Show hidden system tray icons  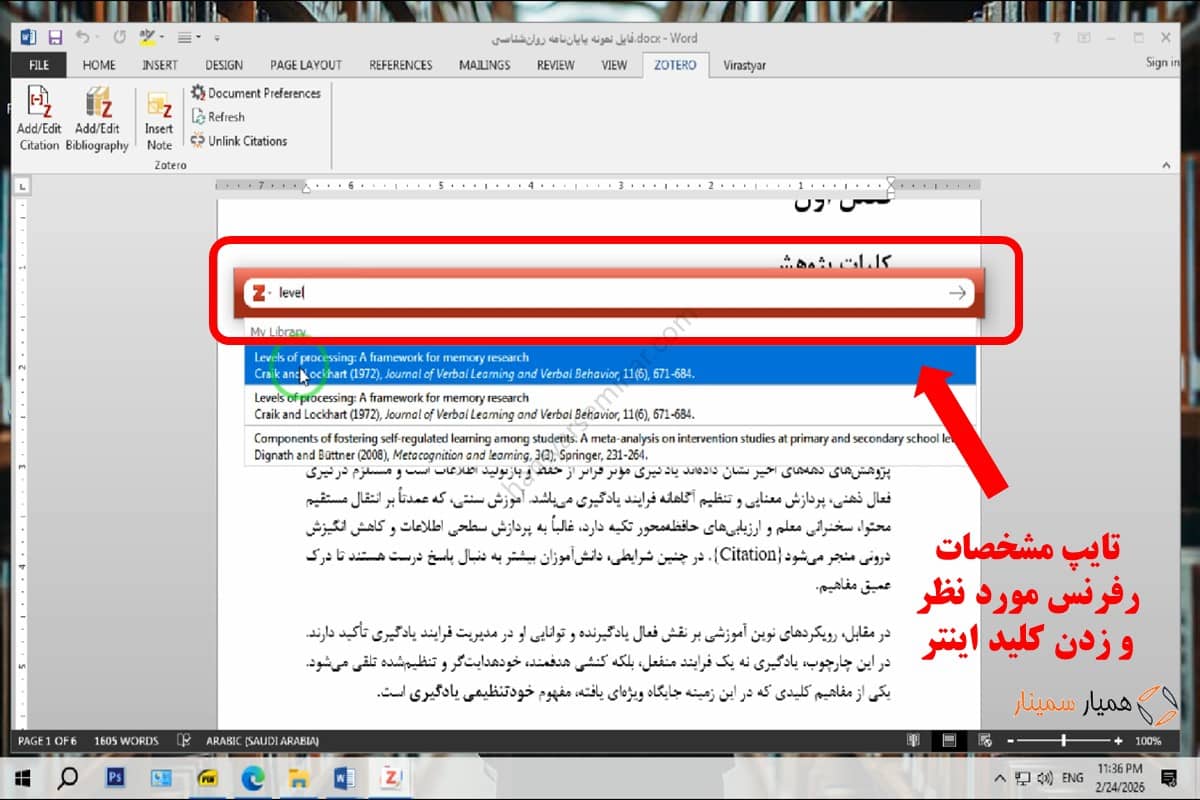pyautogui.click(x=999, y=777)
